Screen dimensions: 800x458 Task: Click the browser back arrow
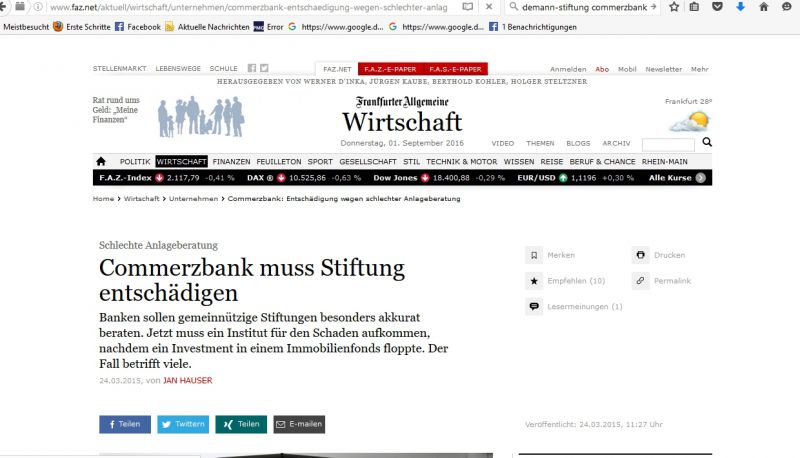[3, 7]
